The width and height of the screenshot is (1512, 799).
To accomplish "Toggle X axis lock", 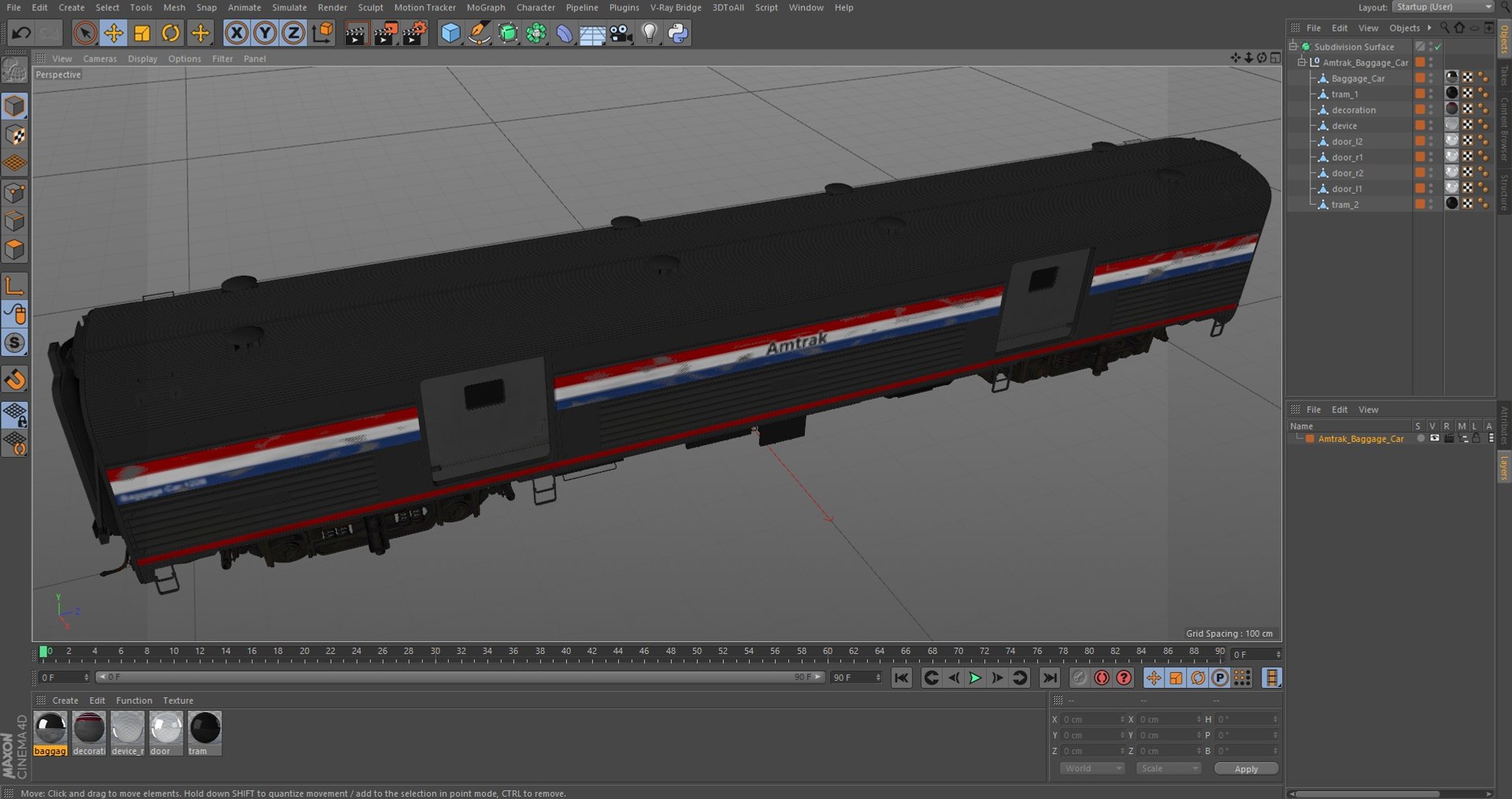I will pos(236,33).
